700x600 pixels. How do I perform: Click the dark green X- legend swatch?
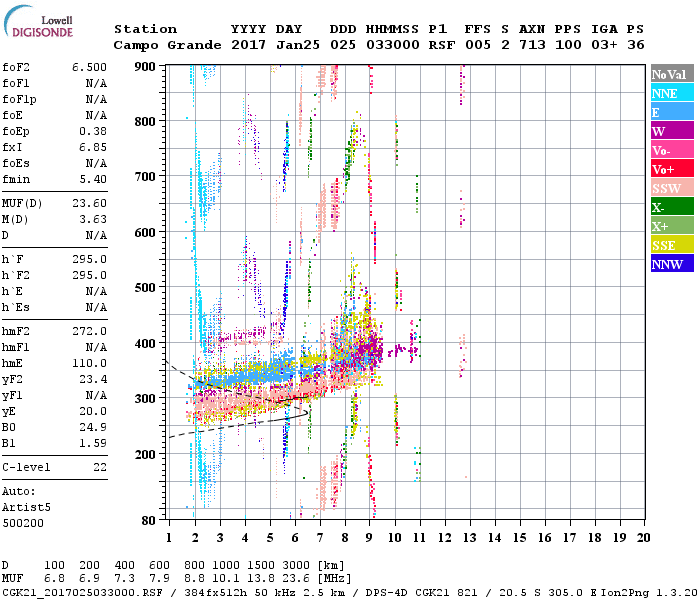(x=668, y=207)
